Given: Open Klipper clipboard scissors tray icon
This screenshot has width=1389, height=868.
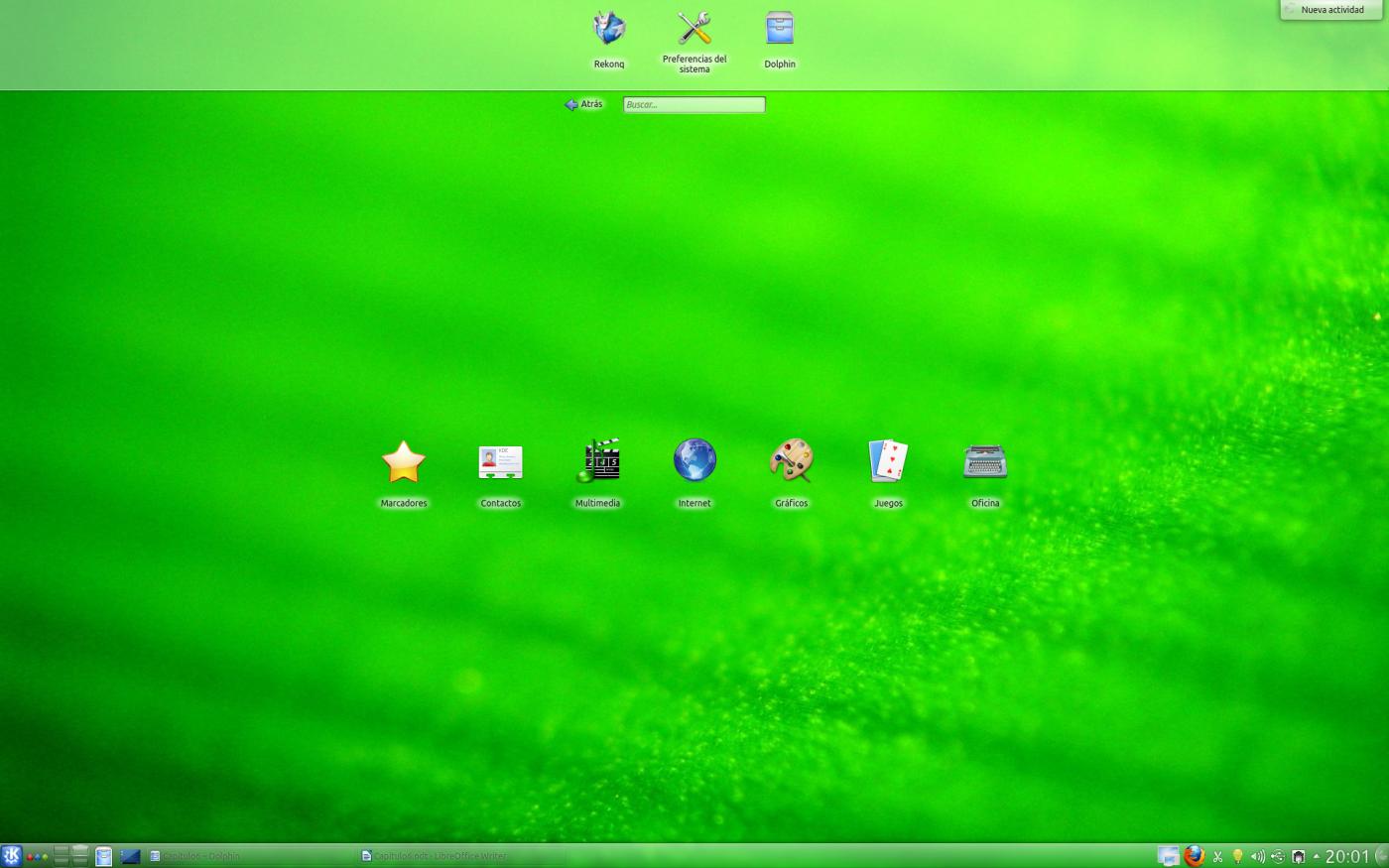Looking at the screenshot, I should [1217, 857].
